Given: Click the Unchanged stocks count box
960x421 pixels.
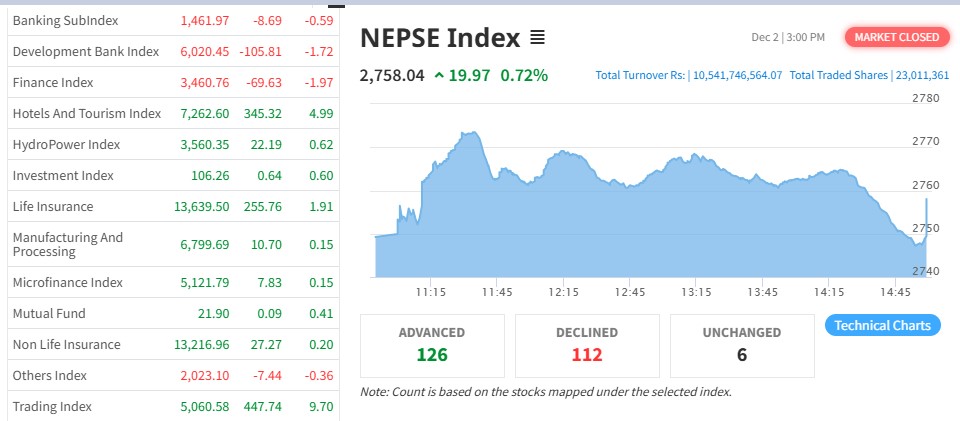Looking at the screenshot, I should tap(742, 344).
